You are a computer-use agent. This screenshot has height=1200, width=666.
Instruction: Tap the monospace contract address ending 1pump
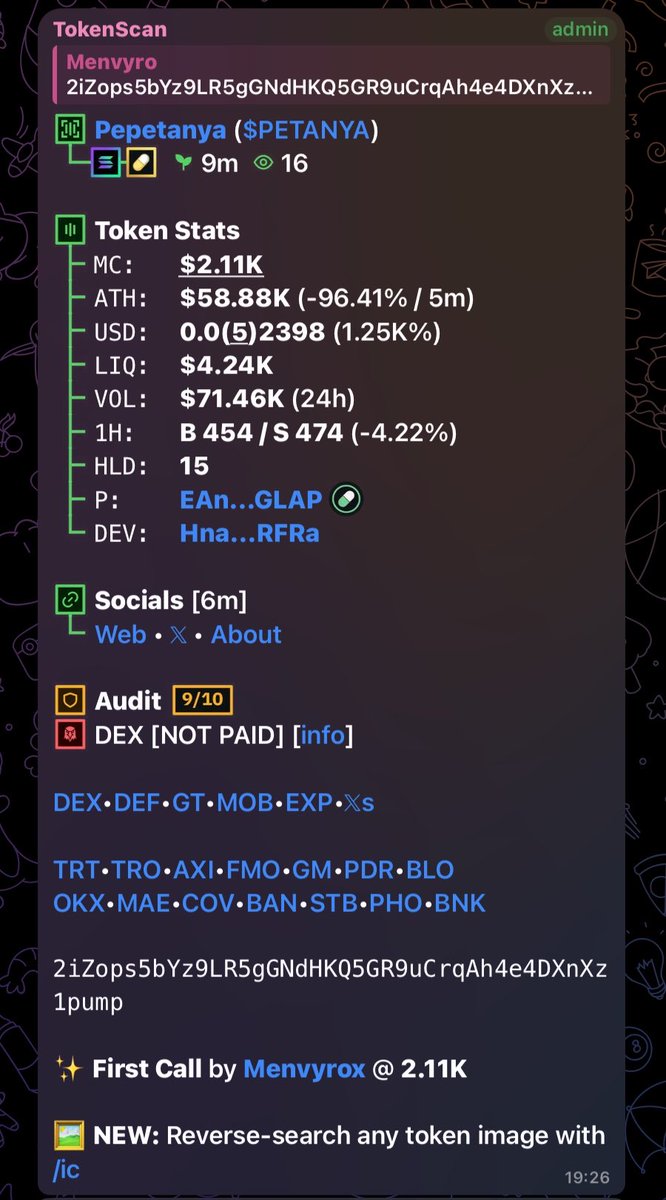click(331, 986)
